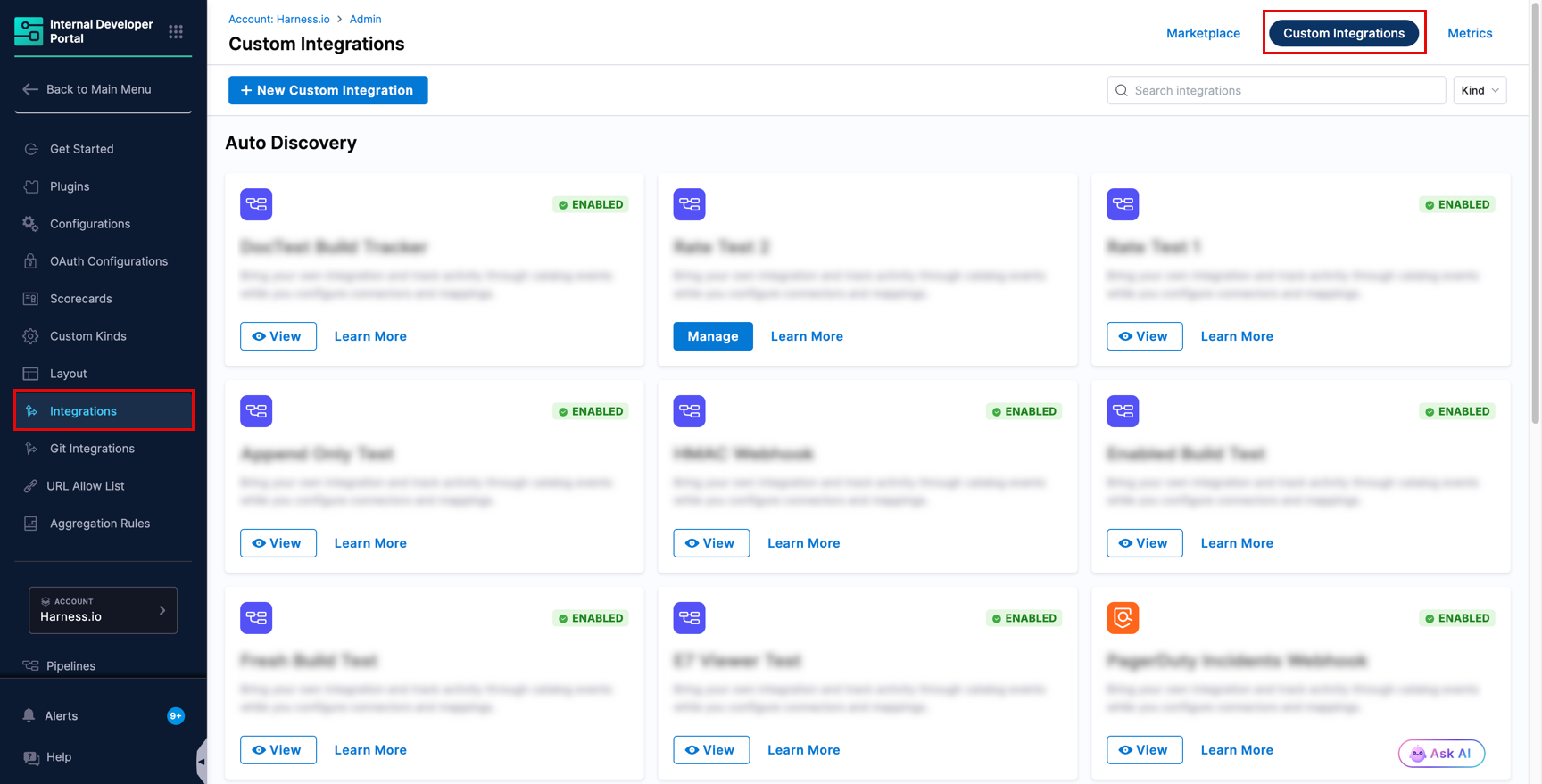This screenshot has height=784, width=1542.
Task: Open URL Allow List via its link icon
Action: pyautogui.click(x=31, y=486)
